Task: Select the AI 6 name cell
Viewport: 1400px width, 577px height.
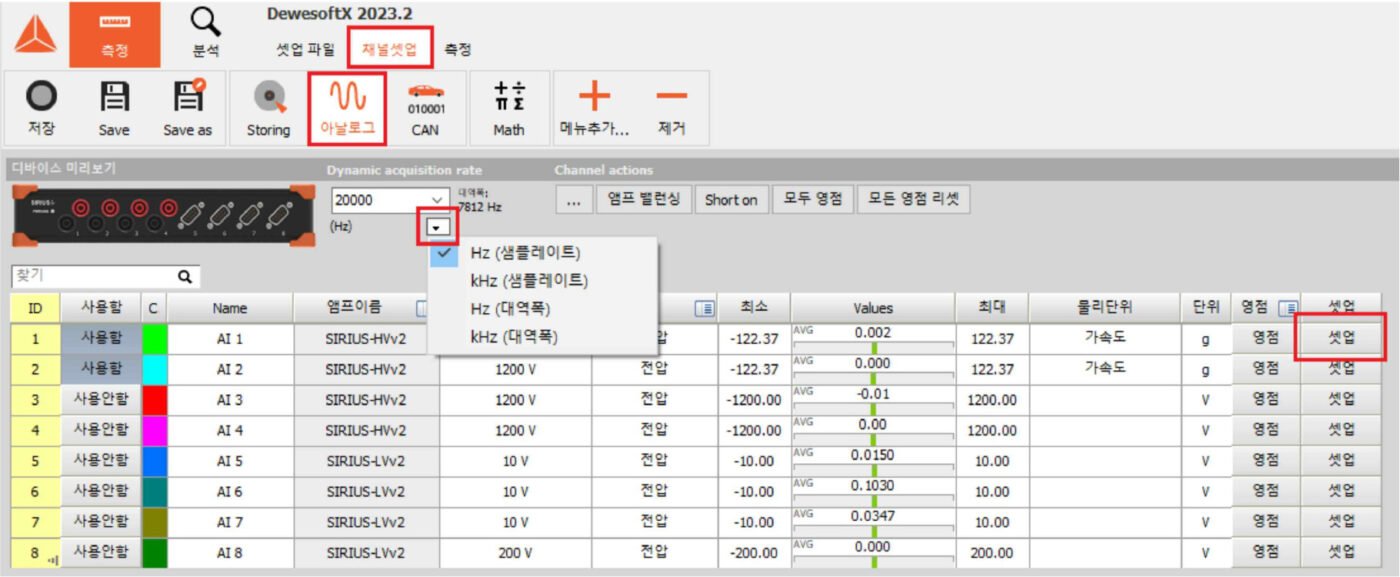Action: point(230,491)
